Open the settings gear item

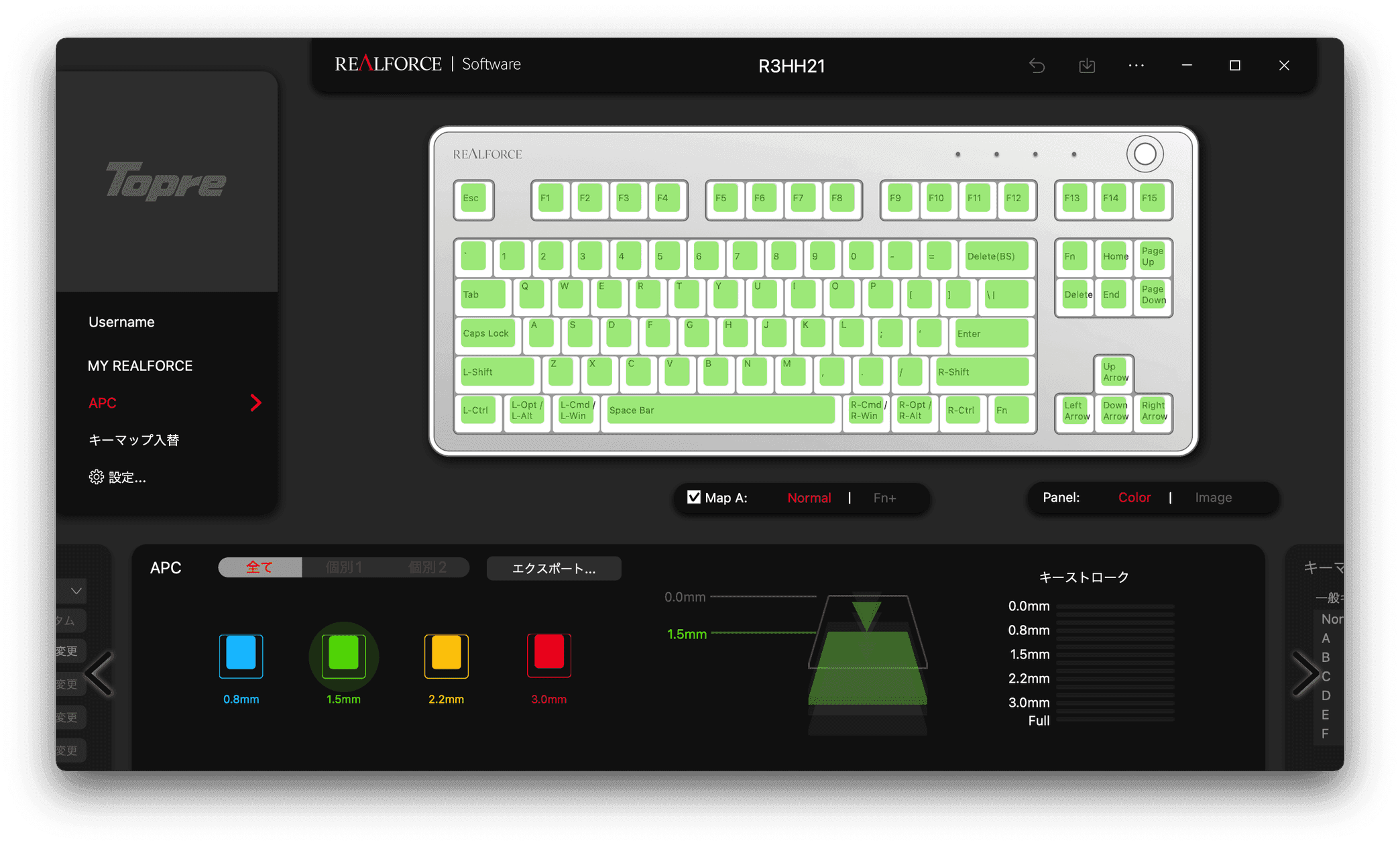[x=117, y=477]
